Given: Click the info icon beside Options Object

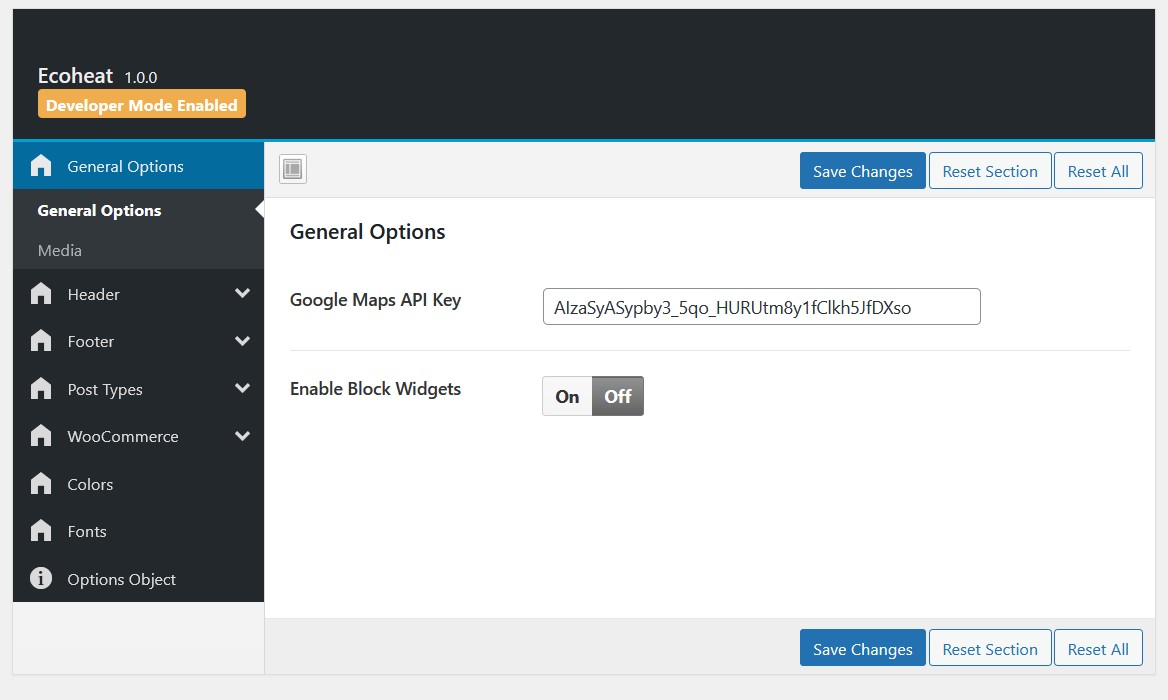Looking at the screenshot, I should tap(41, 578).
